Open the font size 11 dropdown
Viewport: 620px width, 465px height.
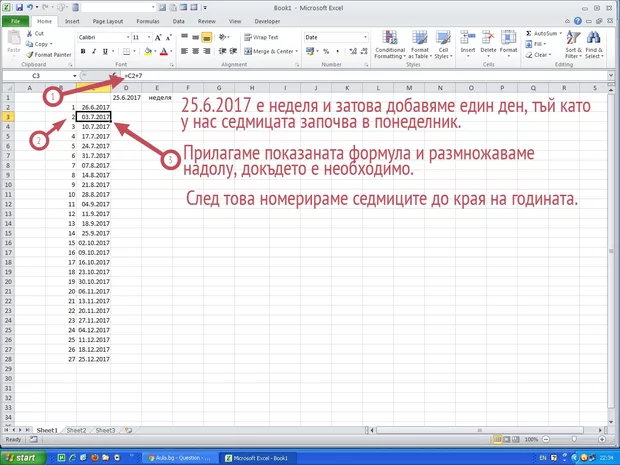click(x=149, y=38)
